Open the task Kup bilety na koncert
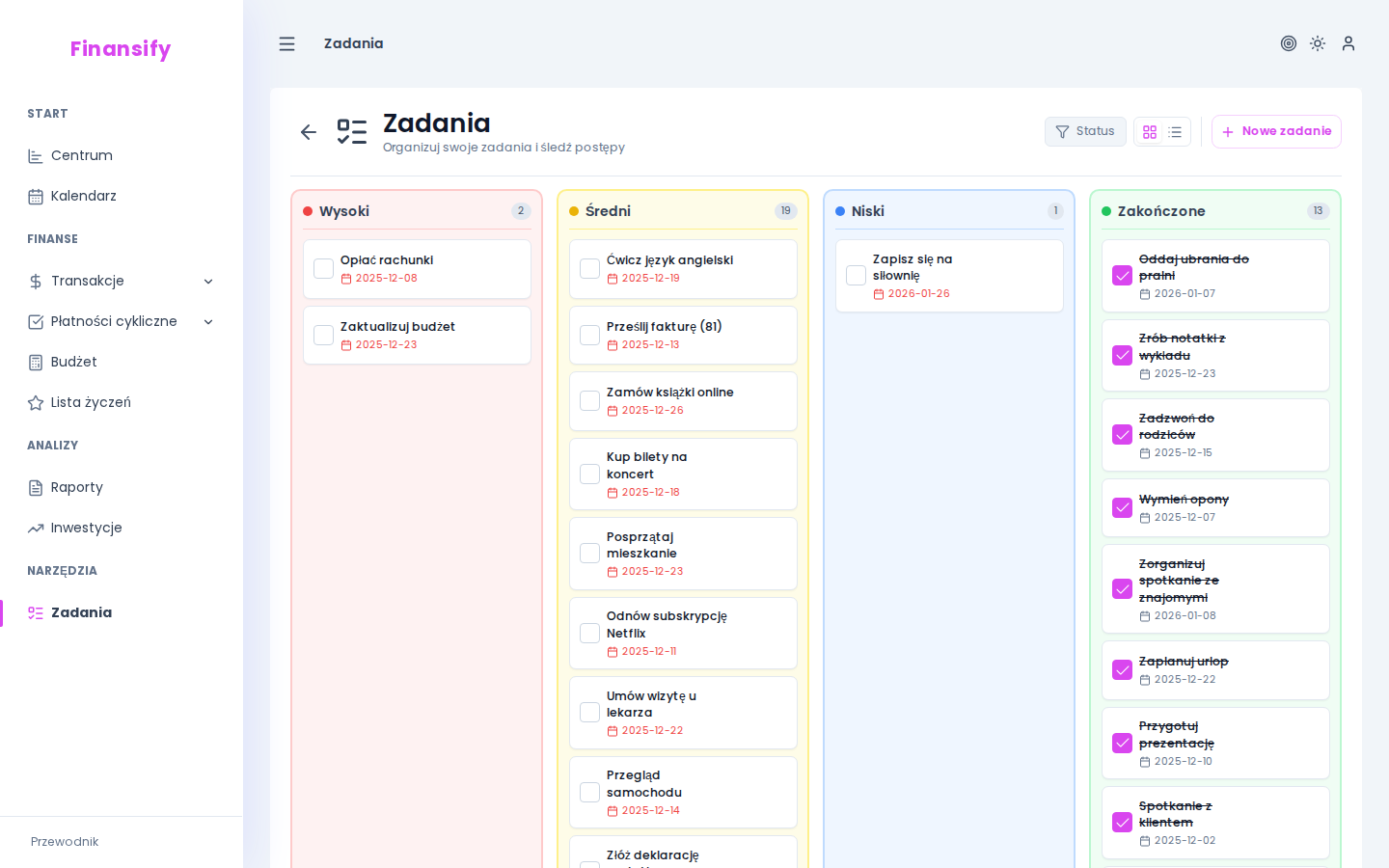 click(x=683, y=474)
